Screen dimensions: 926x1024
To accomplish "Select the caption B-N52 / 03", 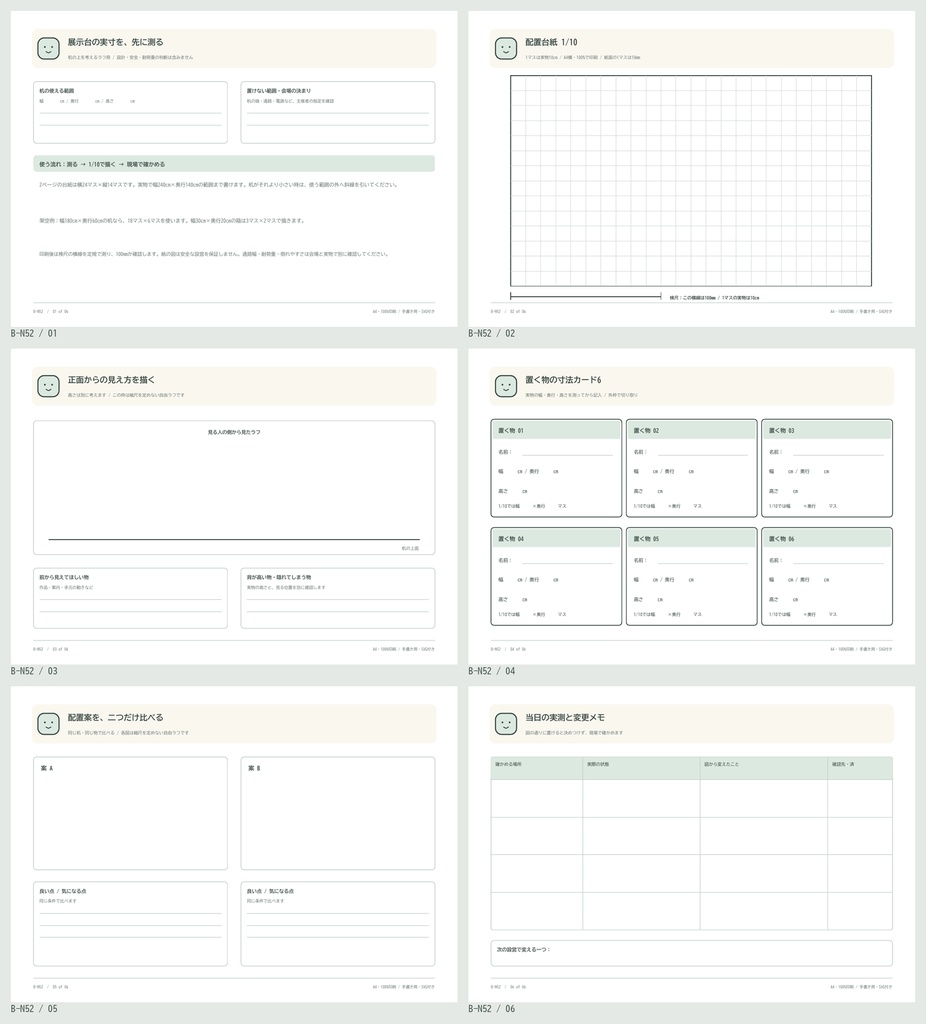I will (x=34, y=671).
